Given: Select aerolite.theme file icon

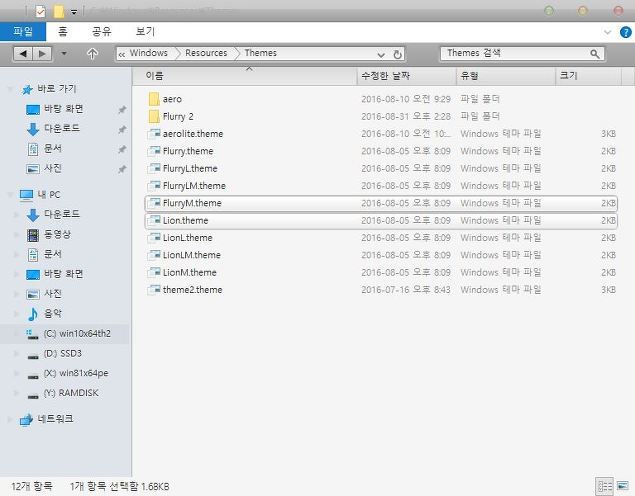Looking at the screenshot, I should coord(154,134).
